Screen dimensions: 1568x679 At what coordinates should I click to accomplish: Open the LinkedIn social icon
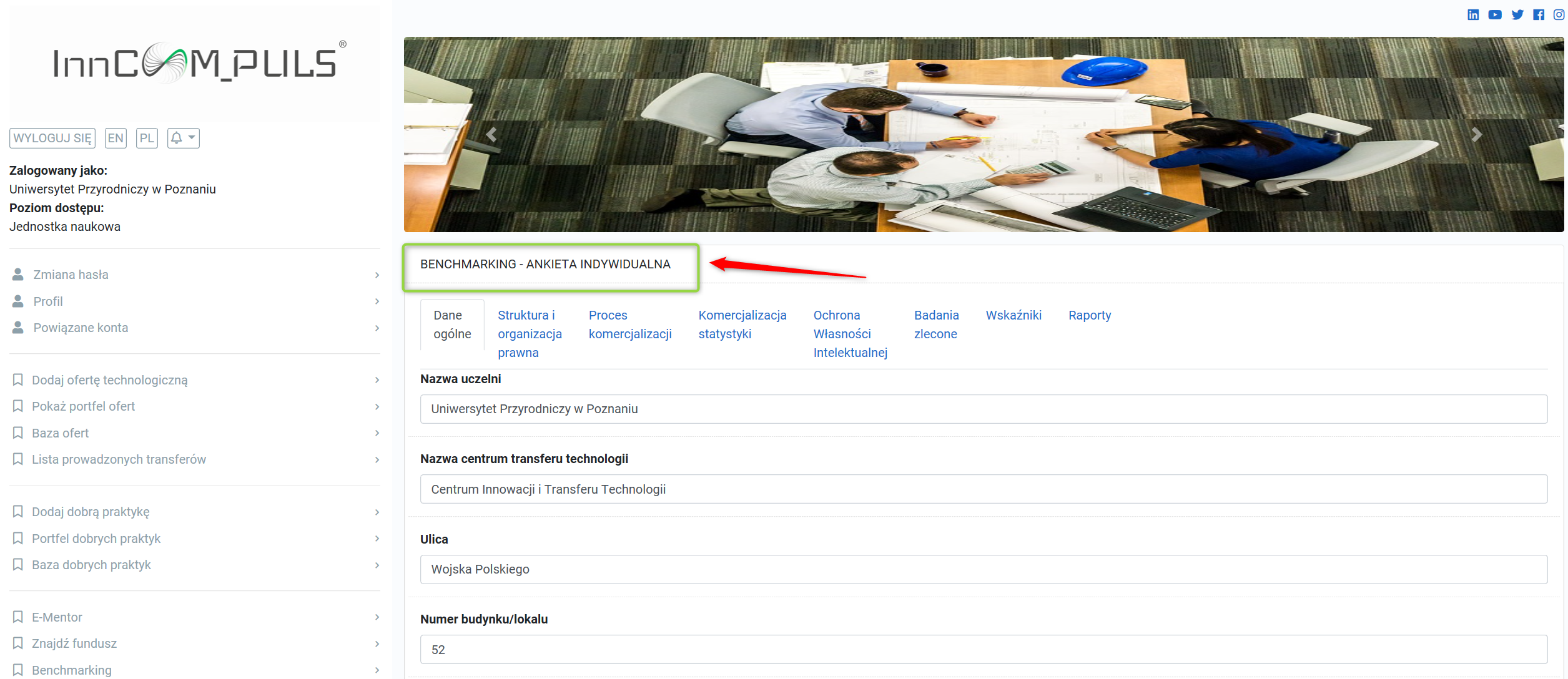(1473, 14)
